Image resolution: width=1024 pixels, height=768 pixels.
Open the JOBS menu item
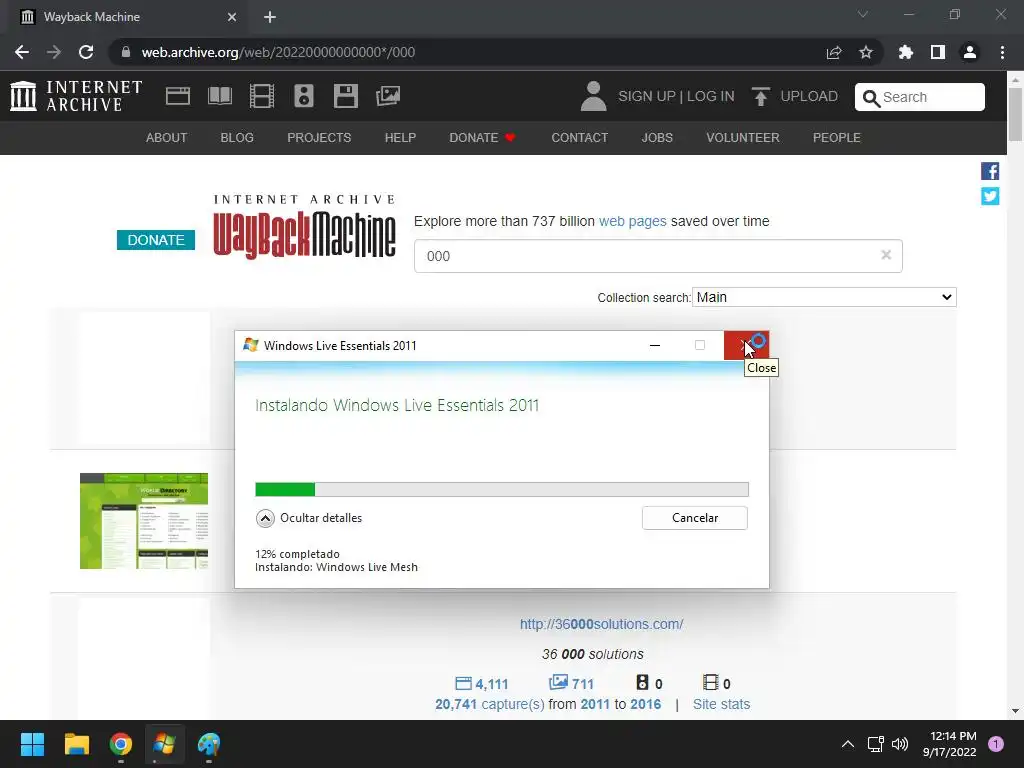(x=657, y=138)
